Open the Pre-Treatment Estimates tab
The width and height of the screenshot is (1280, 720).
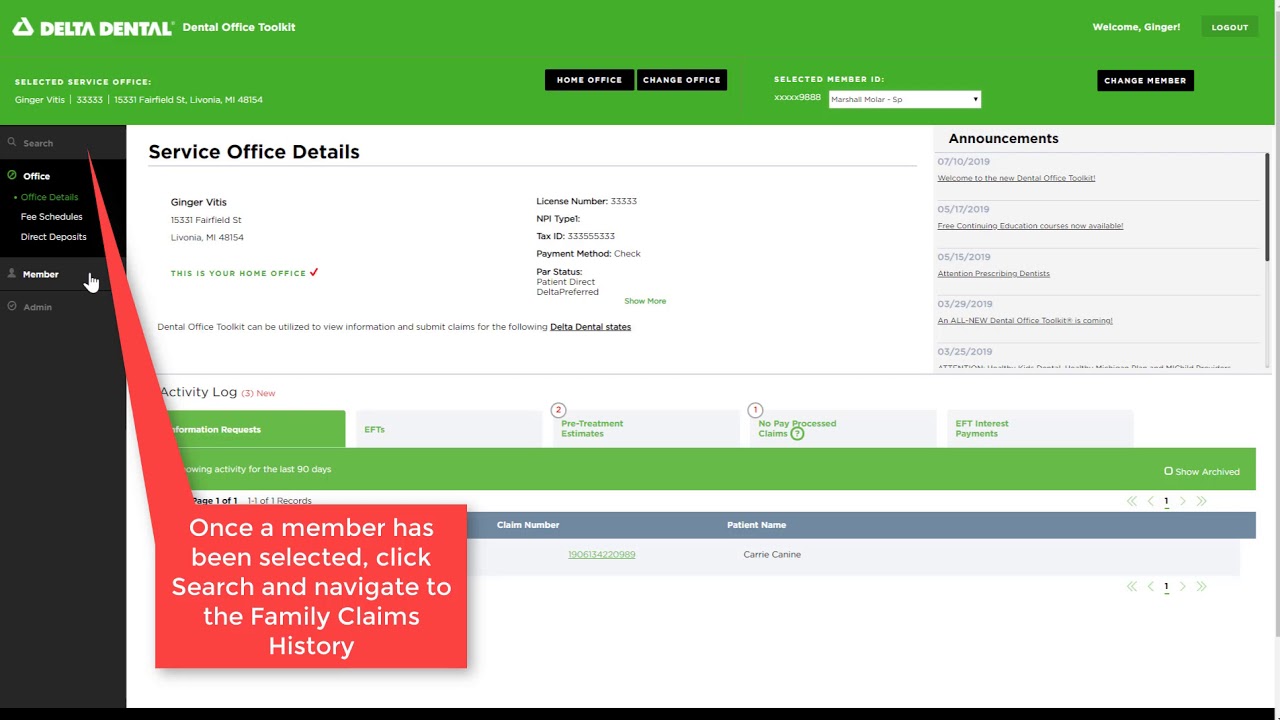646,429
